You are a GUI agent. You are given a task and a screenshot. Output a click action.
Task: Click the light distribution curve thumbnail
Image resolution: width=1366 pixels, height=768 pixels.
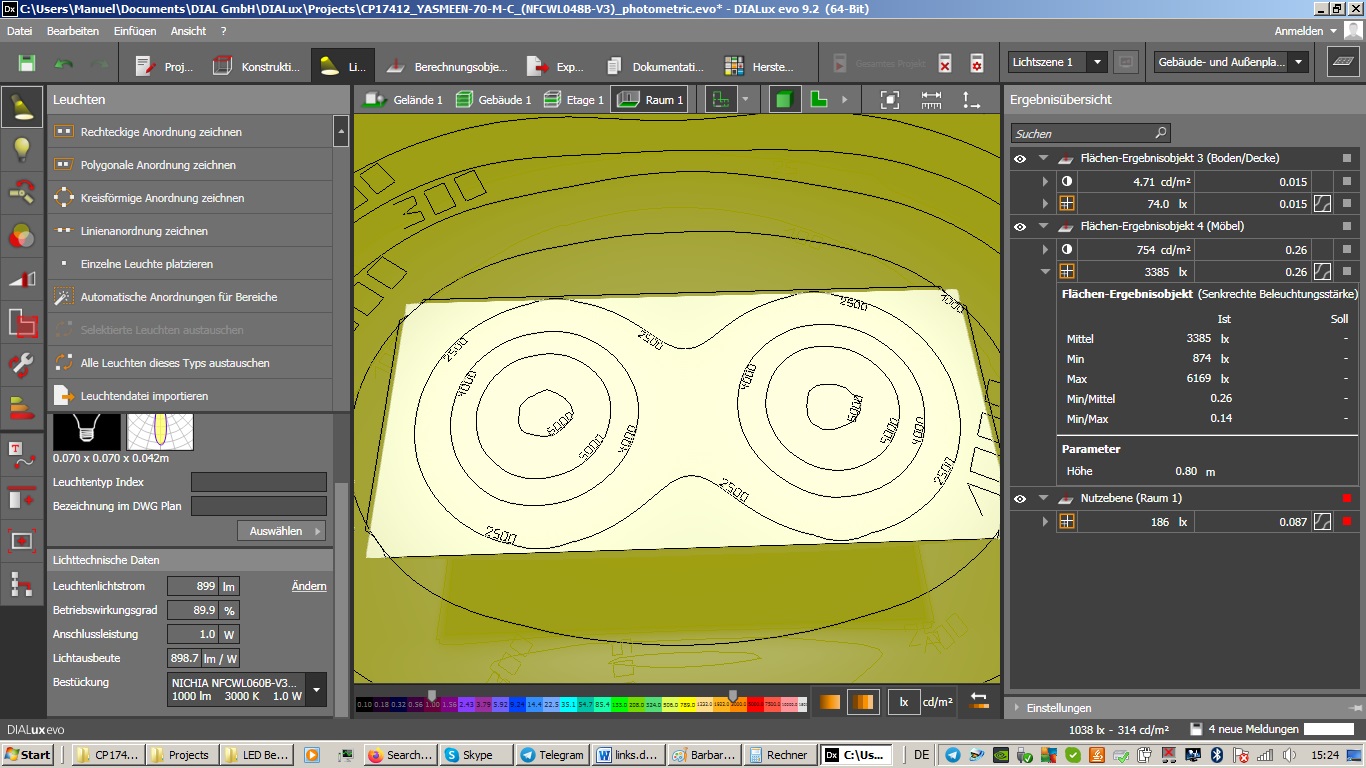tap(160, 431)
